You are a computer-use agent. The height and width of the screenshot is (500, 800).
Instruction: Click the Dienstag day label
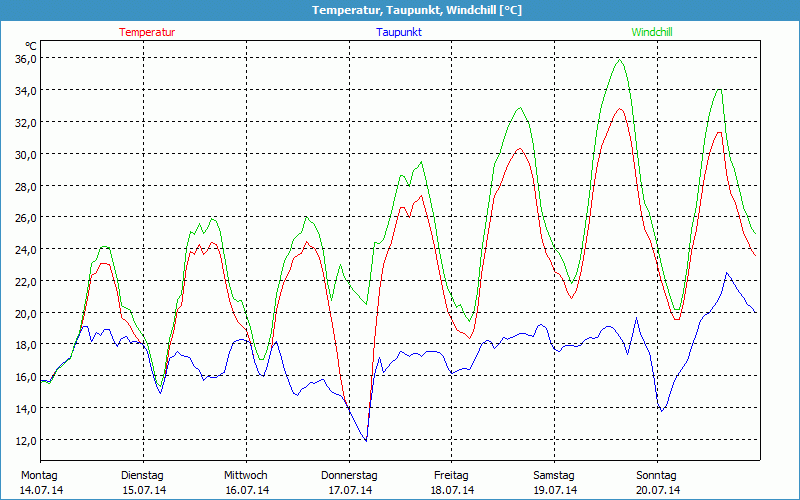[x=142, y=476]
